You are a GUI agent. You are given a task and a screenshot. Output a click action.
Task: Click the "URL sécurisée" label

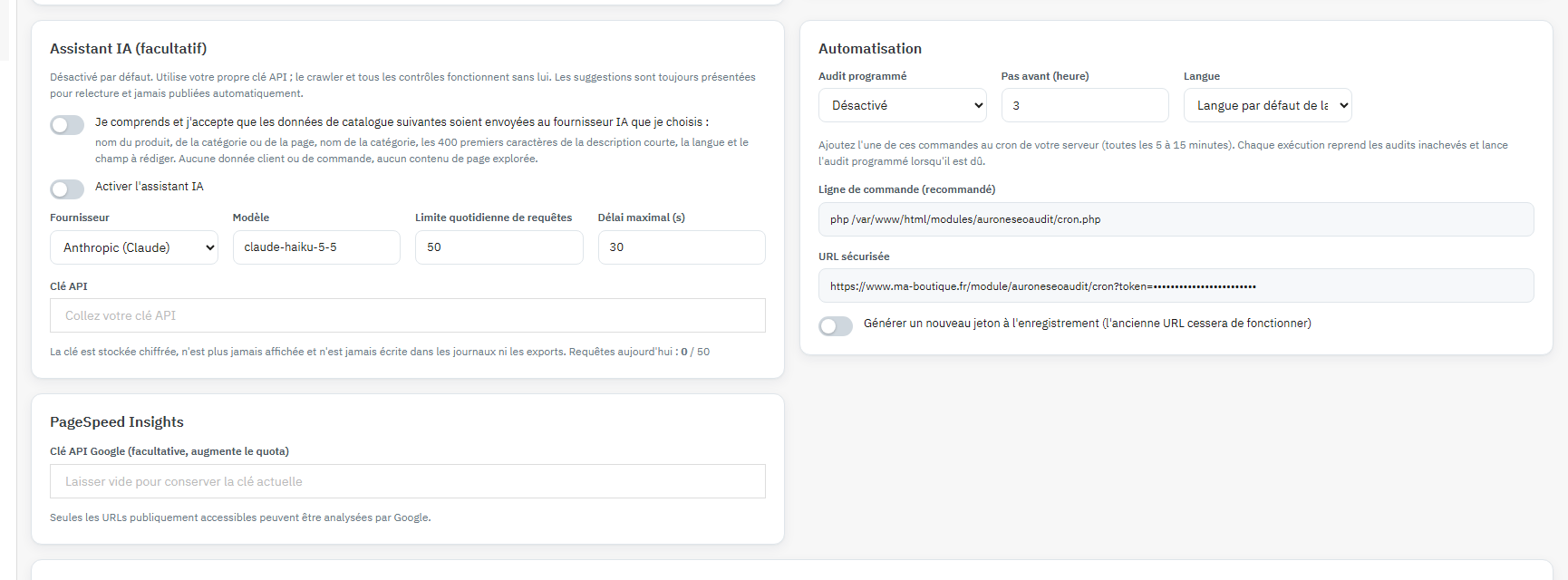pyautogui.click(x=854, y=256)
